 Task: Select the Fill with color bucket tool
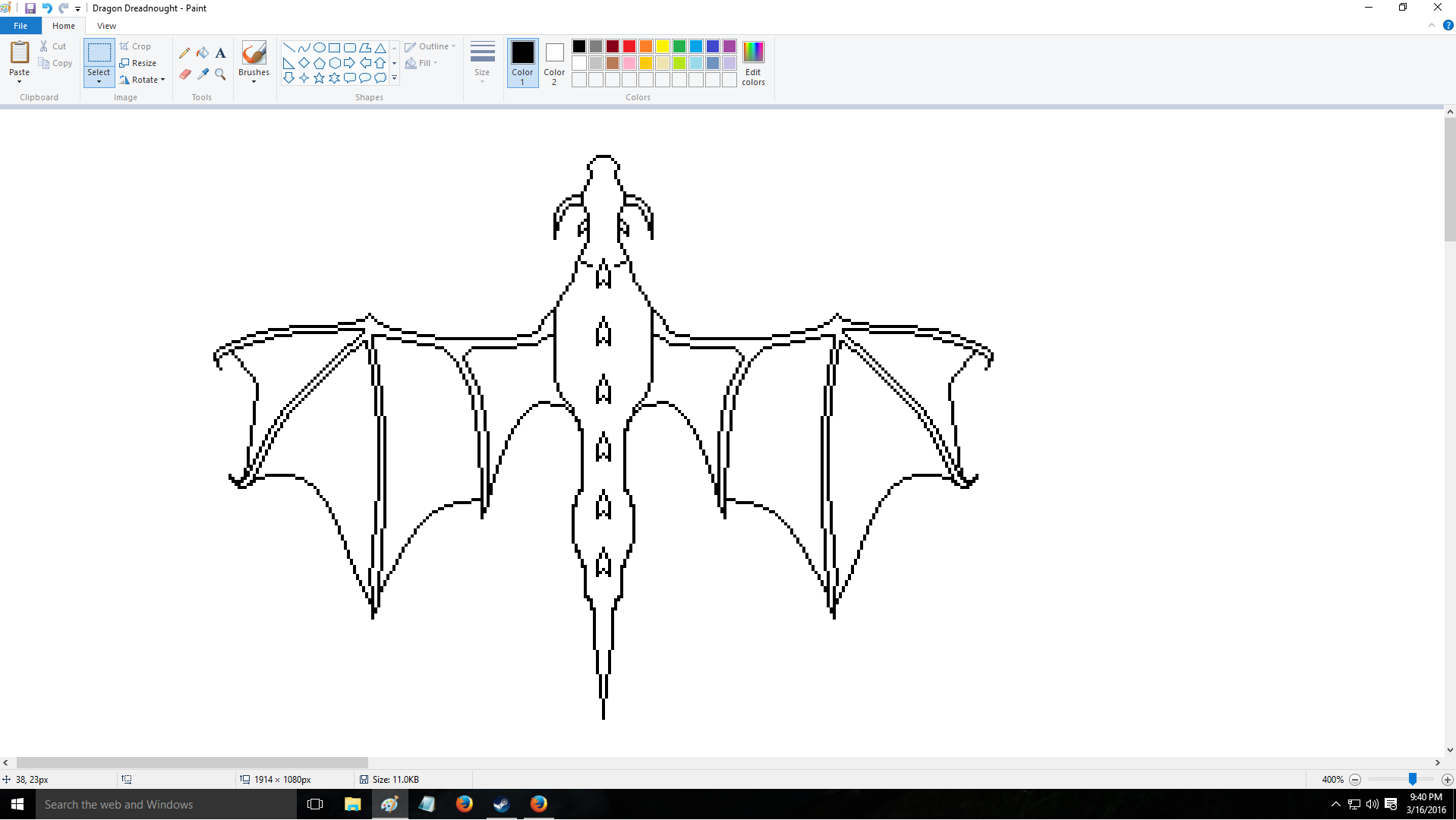click(203, 53)
